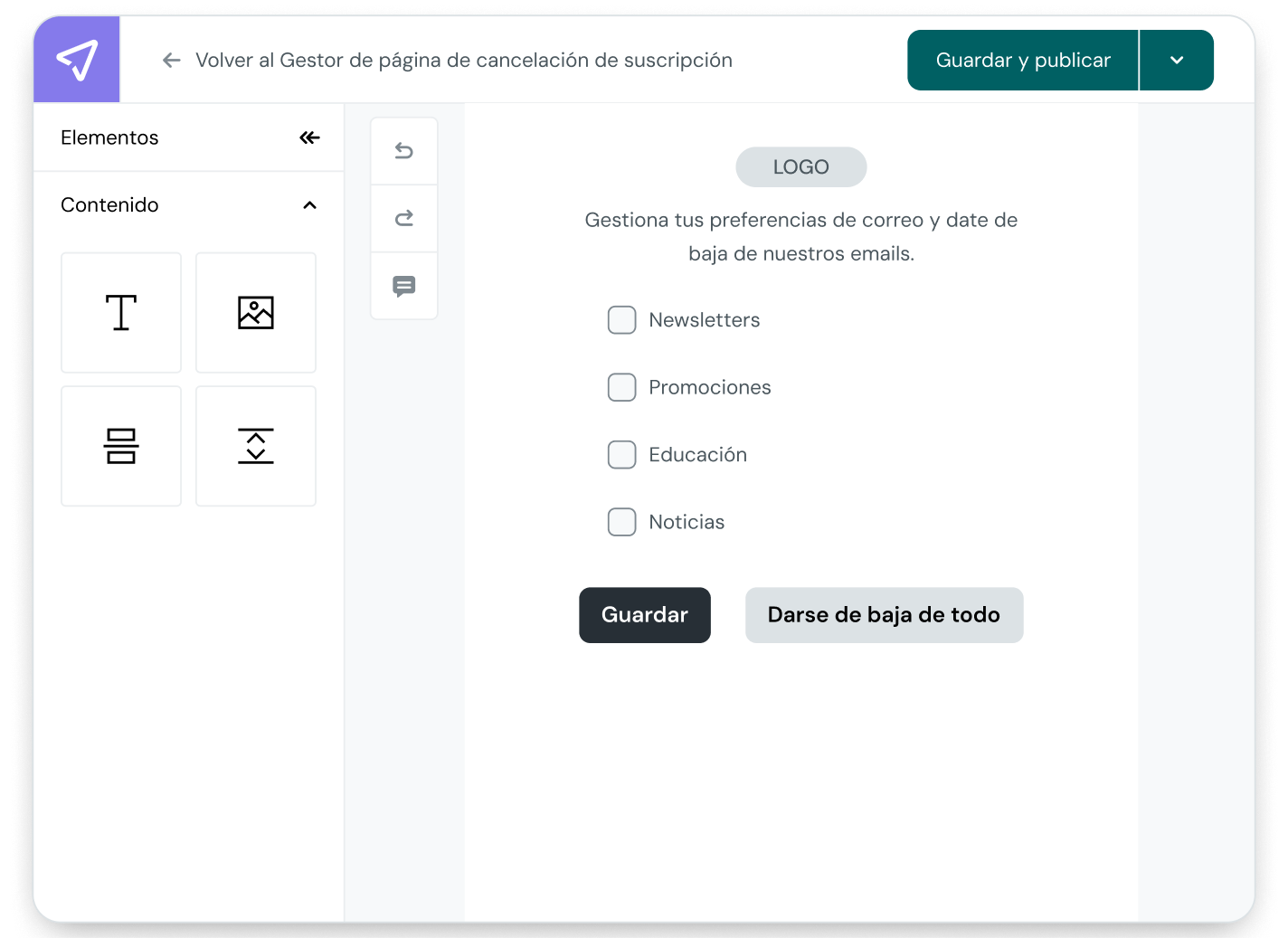
Task: Open the Guardar y publicar dropdown arrow
Action: tap(1176, 60)
